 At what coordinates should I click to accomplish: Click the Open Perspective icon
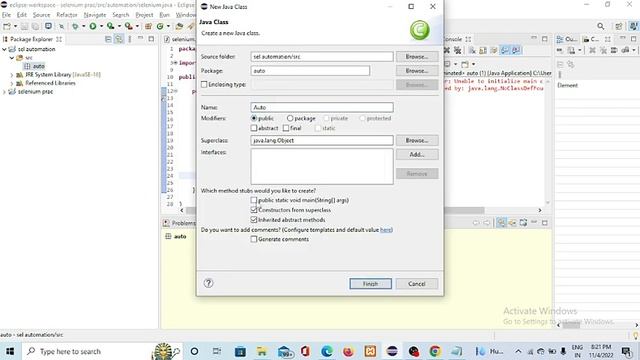coord(619,26)
